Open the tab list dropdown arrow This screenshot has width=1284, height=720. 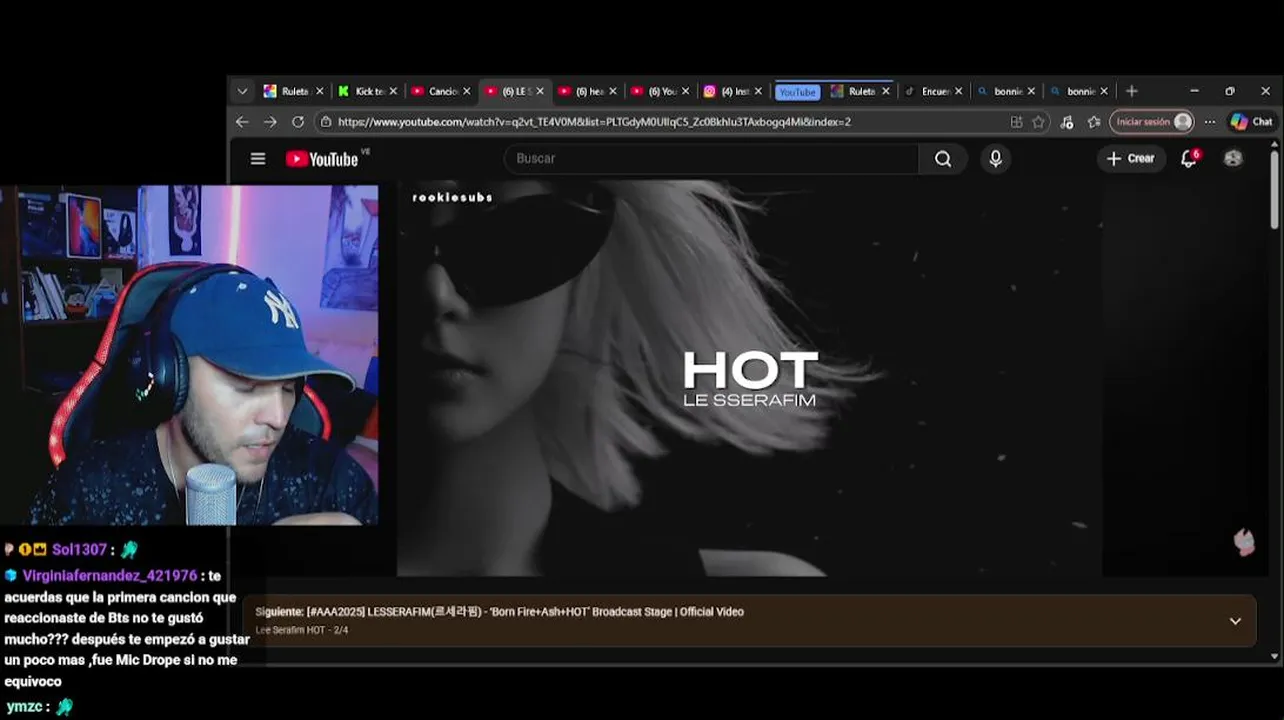(x=242, y=91)
